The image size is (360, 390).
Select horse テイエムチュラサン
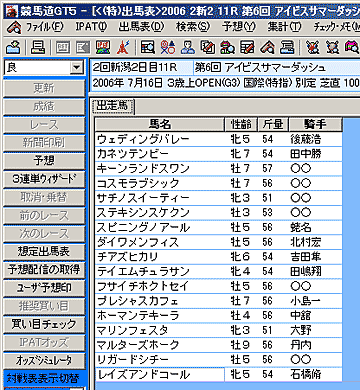click(x=160, y=271)
